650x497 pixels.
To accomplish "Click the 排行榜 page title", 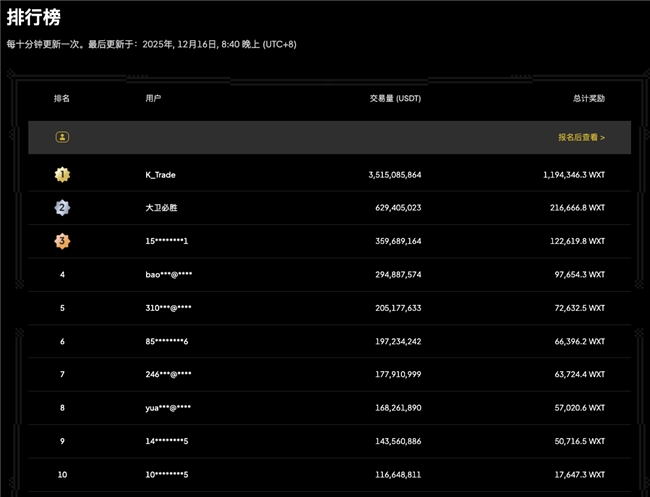I will (33, 18).
